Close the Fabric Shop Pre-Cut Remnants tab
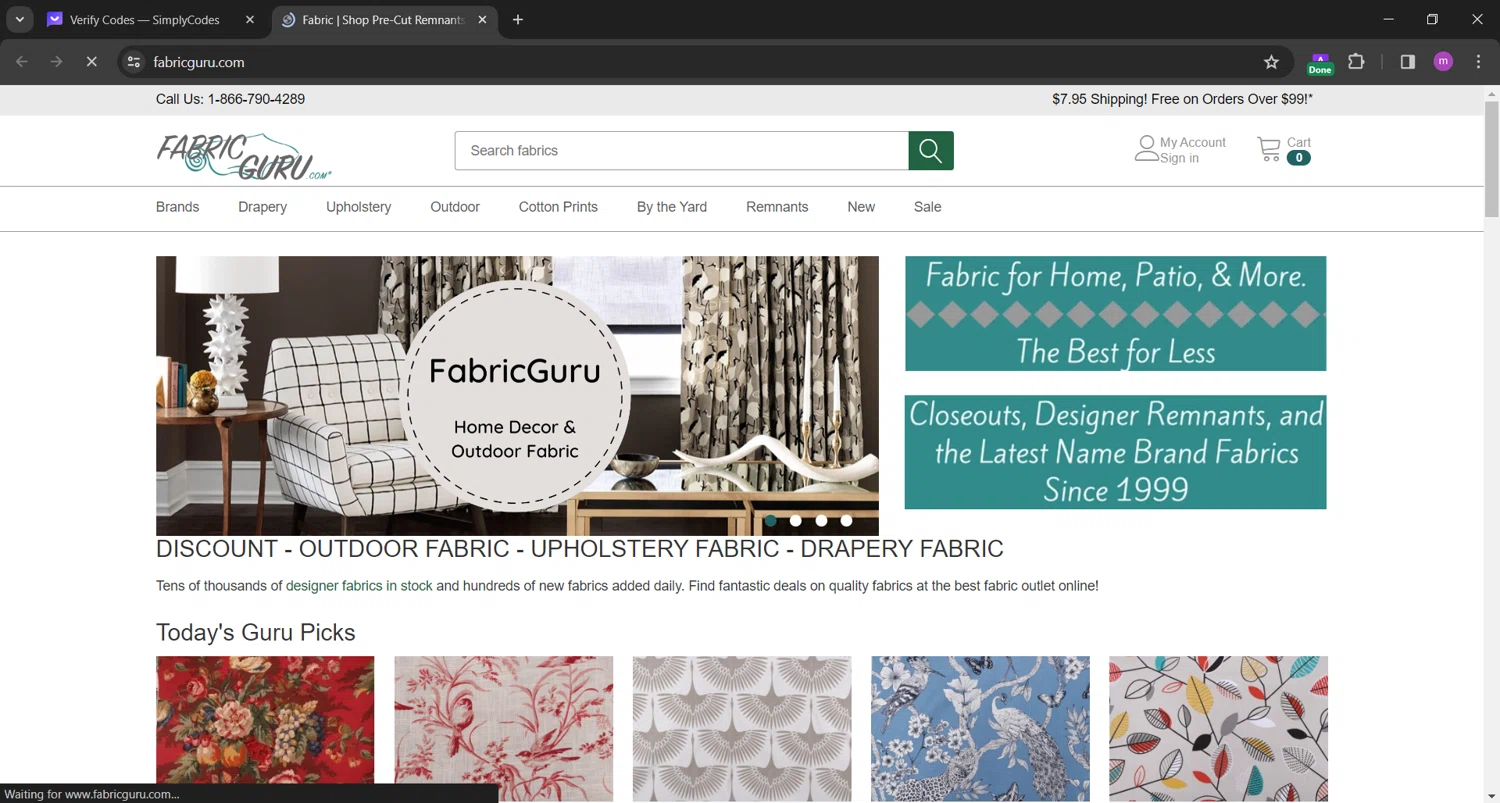Viewport: 1500px width, 803px height. tap(483, 20)
